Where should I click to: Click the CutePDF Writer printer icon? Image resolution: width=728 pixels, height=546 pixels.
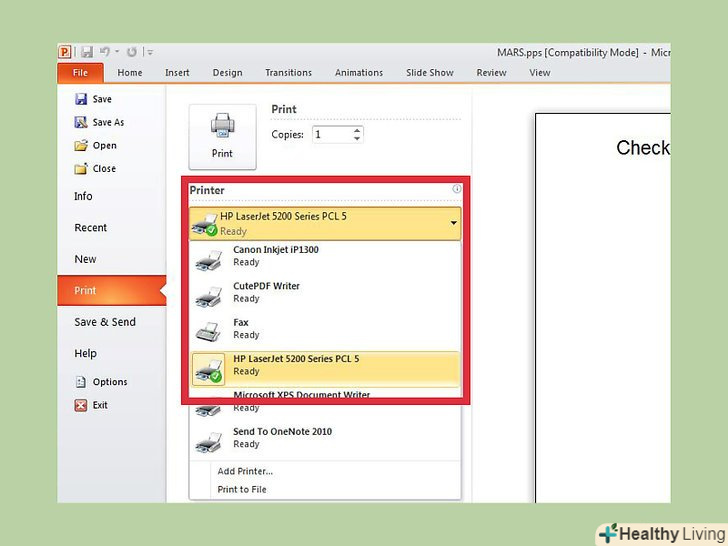tap(208, 297)
